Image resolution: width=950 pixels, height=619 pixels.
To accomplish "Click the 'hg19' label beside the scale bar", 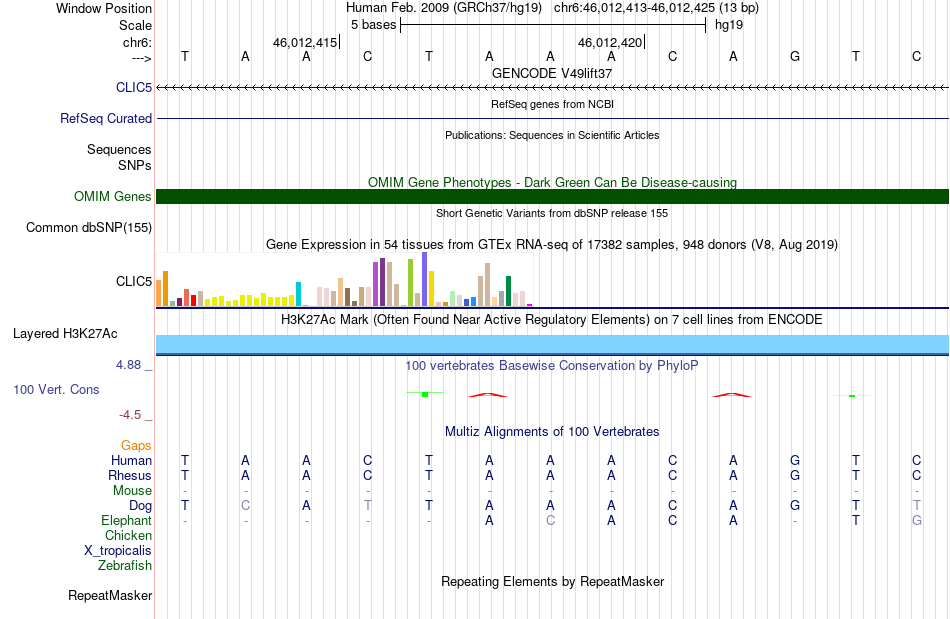I will [x=729, y=25].
